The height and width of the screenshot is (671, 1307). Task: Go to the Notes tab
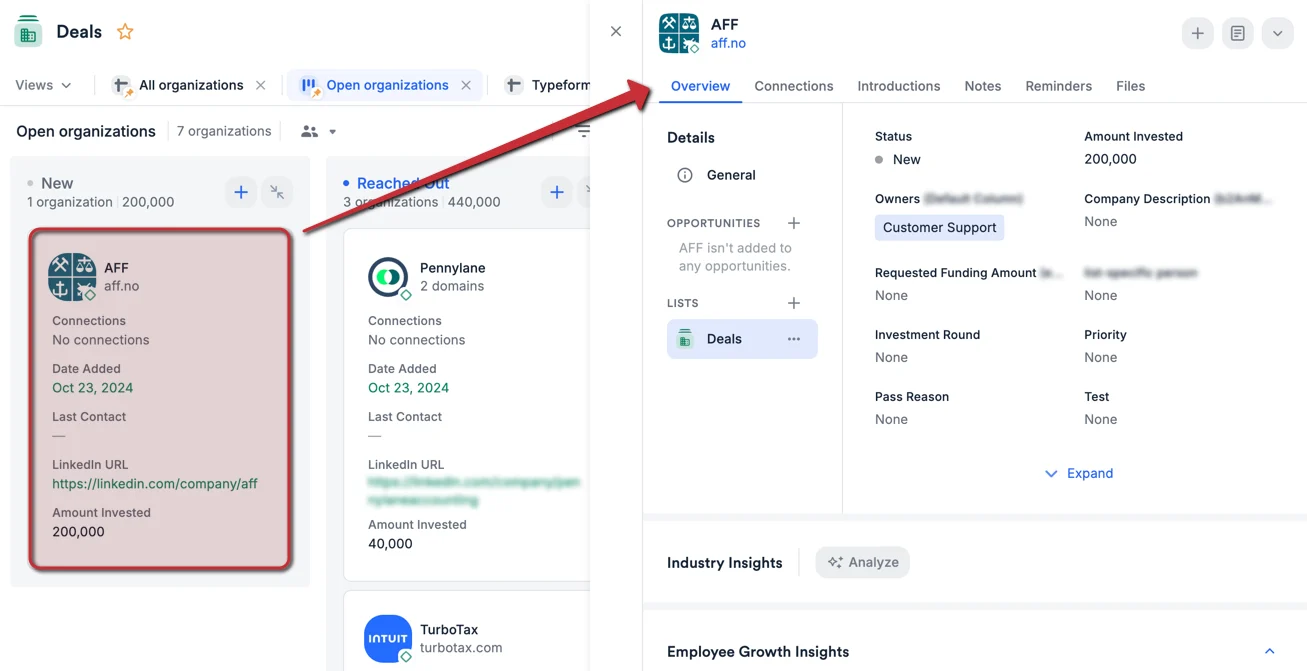(x=982, y=86)
